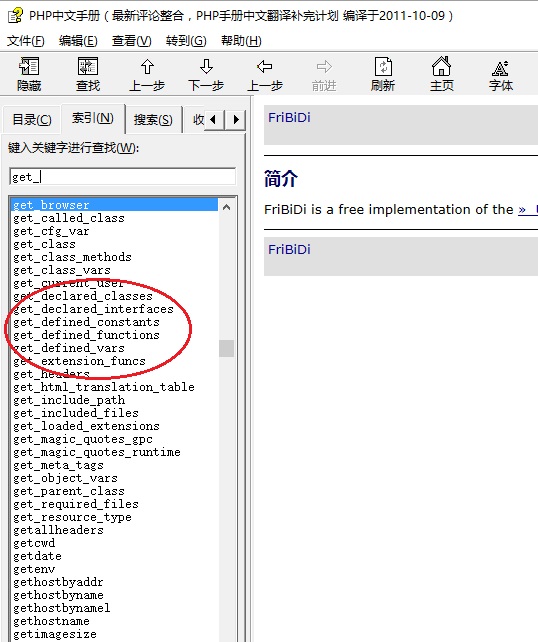
Task: Click the up-arrow 上一步 icon
Action: [x=147, y=74]
